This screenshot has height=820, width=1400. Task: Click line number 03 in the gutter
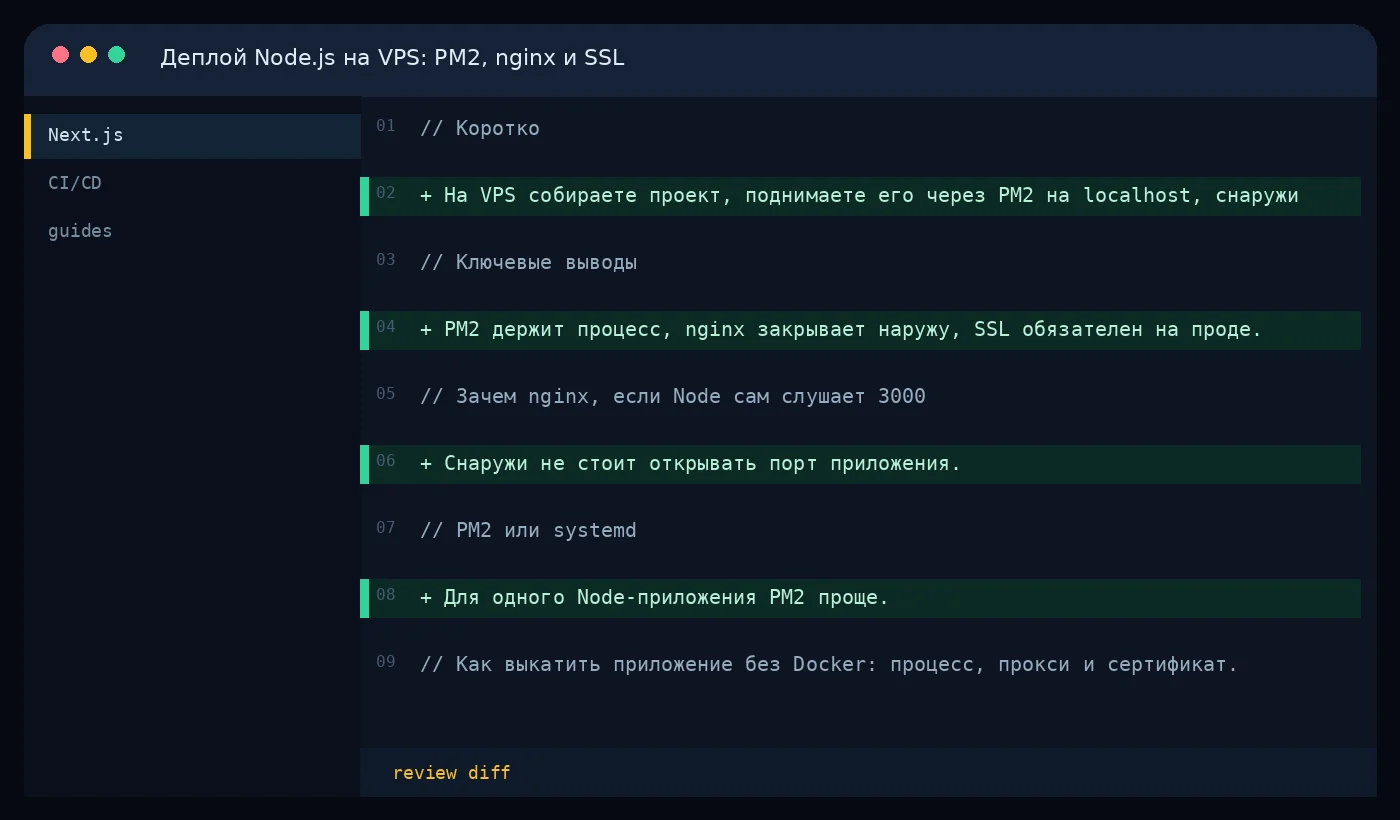[x=386, y=260]
